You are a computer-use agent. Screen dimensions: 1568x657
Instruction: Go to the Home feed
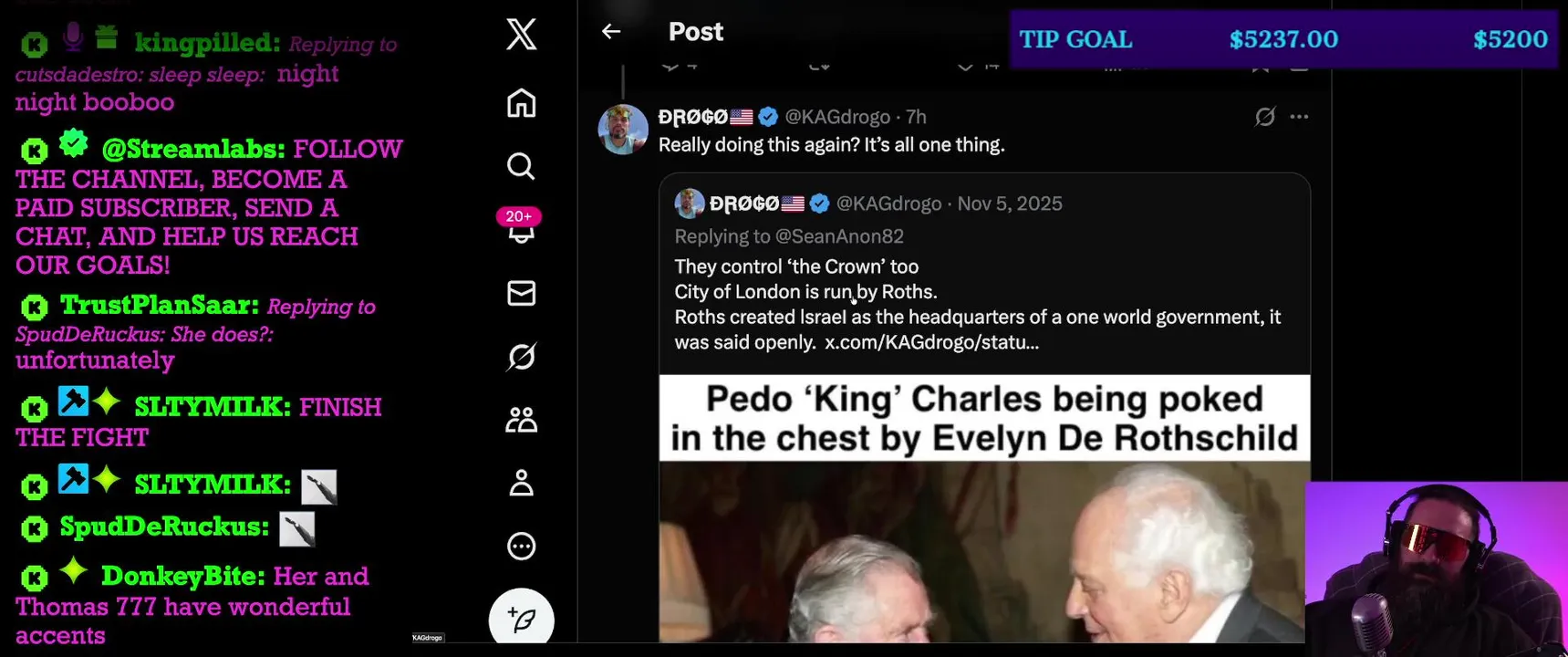521,103
